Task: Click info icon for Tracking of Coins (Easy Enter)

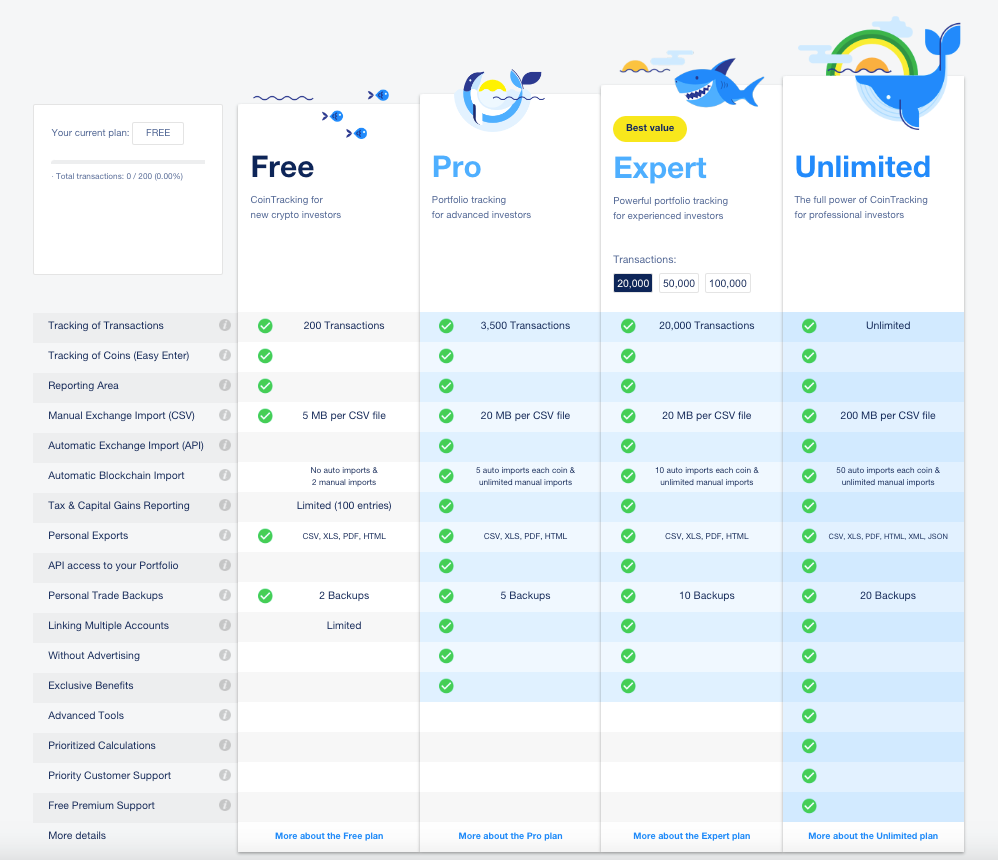Action: [225, 355]
